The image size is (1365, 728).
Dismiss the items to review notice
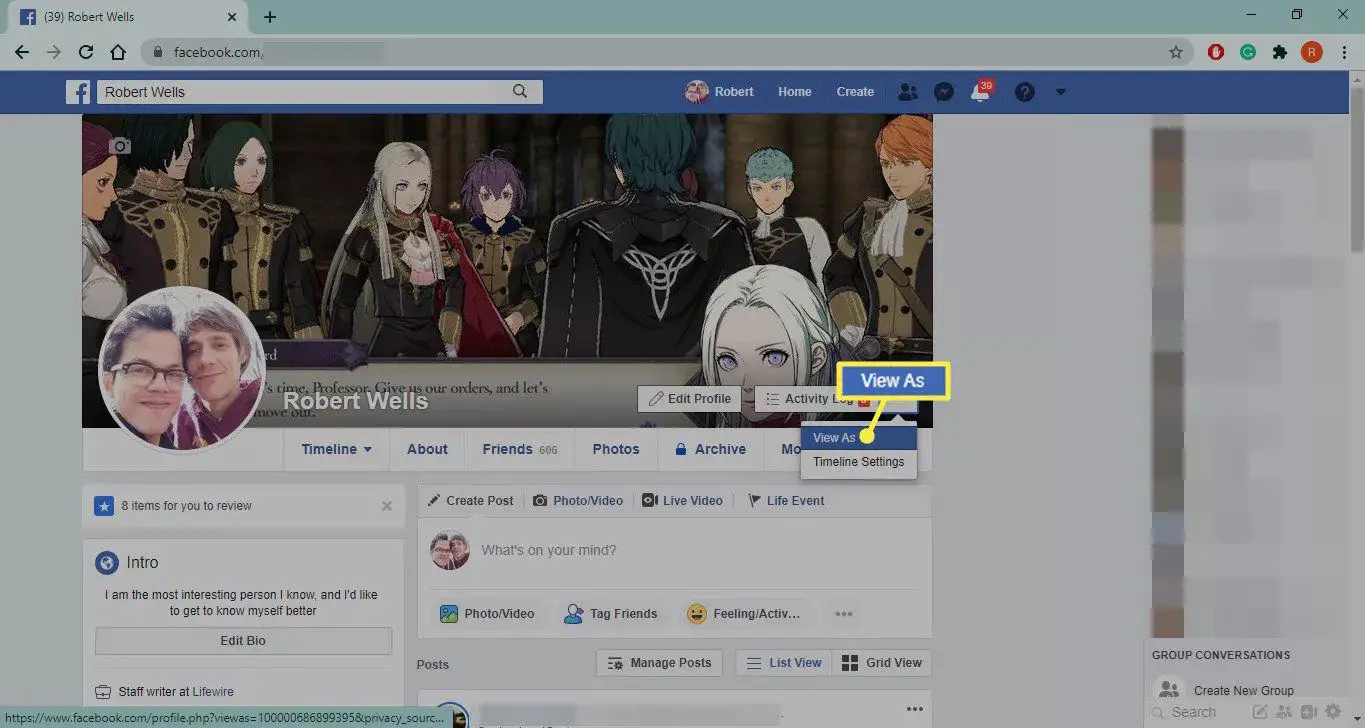(387, 506)
